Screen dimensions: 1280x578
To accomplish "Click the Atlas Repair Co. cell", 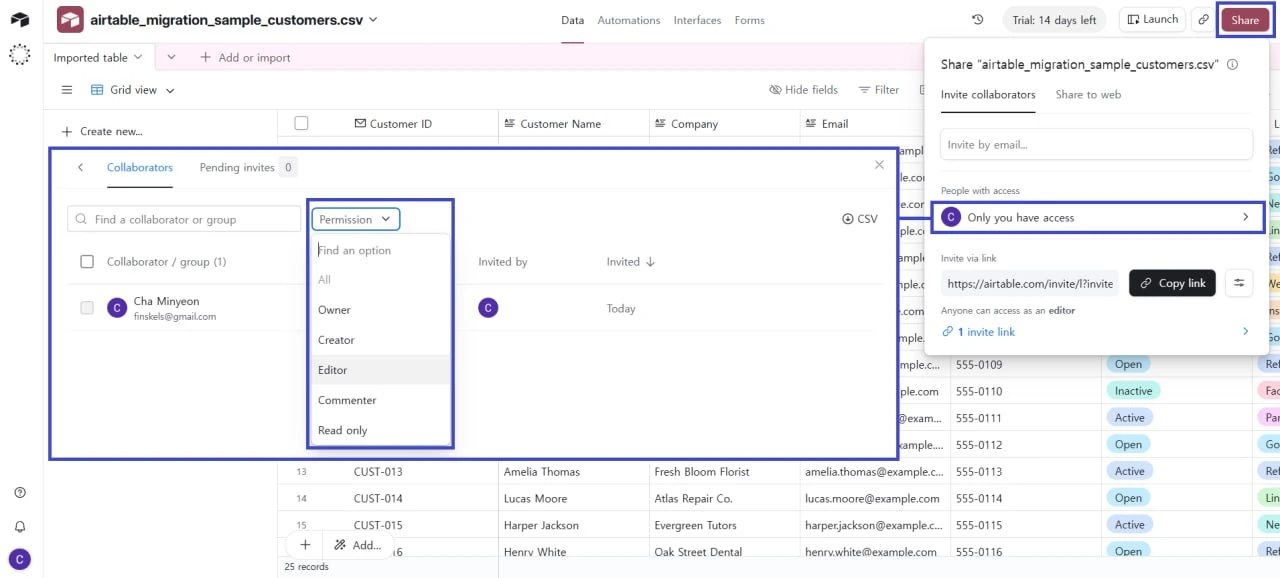I will click(725, 498).
